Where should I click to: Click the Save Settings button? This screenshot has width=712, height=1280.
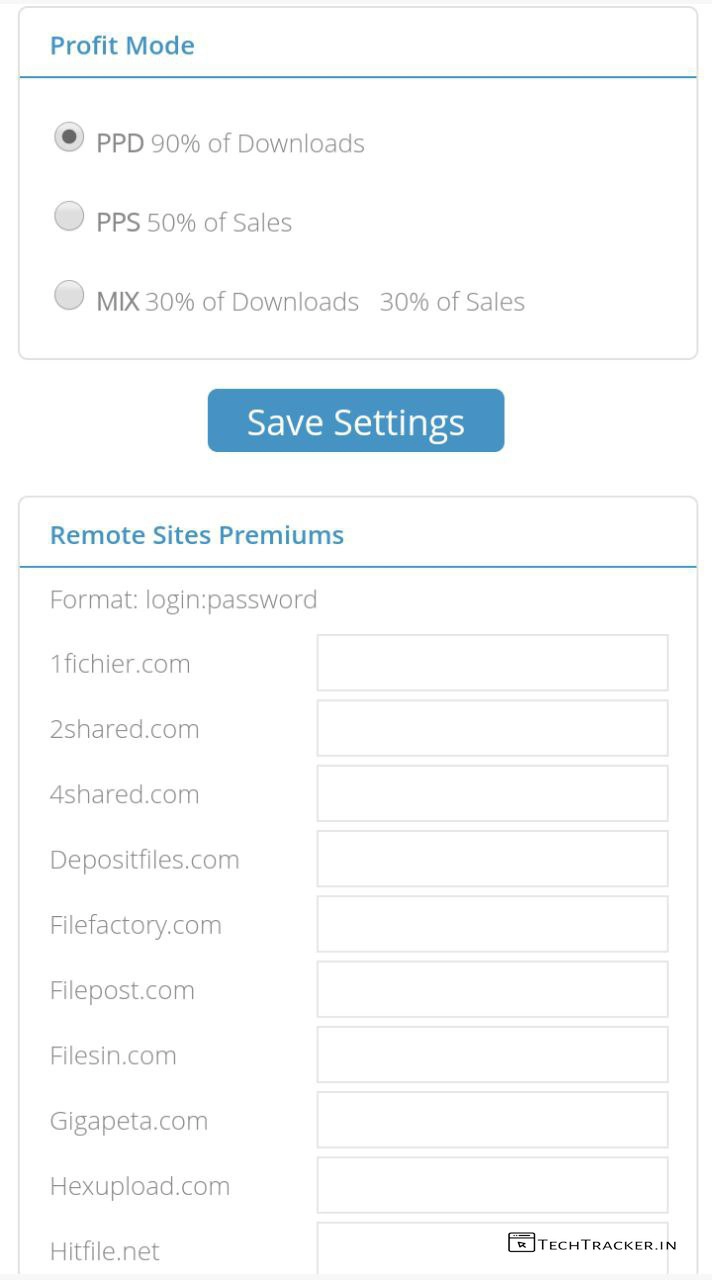[356, 421]
